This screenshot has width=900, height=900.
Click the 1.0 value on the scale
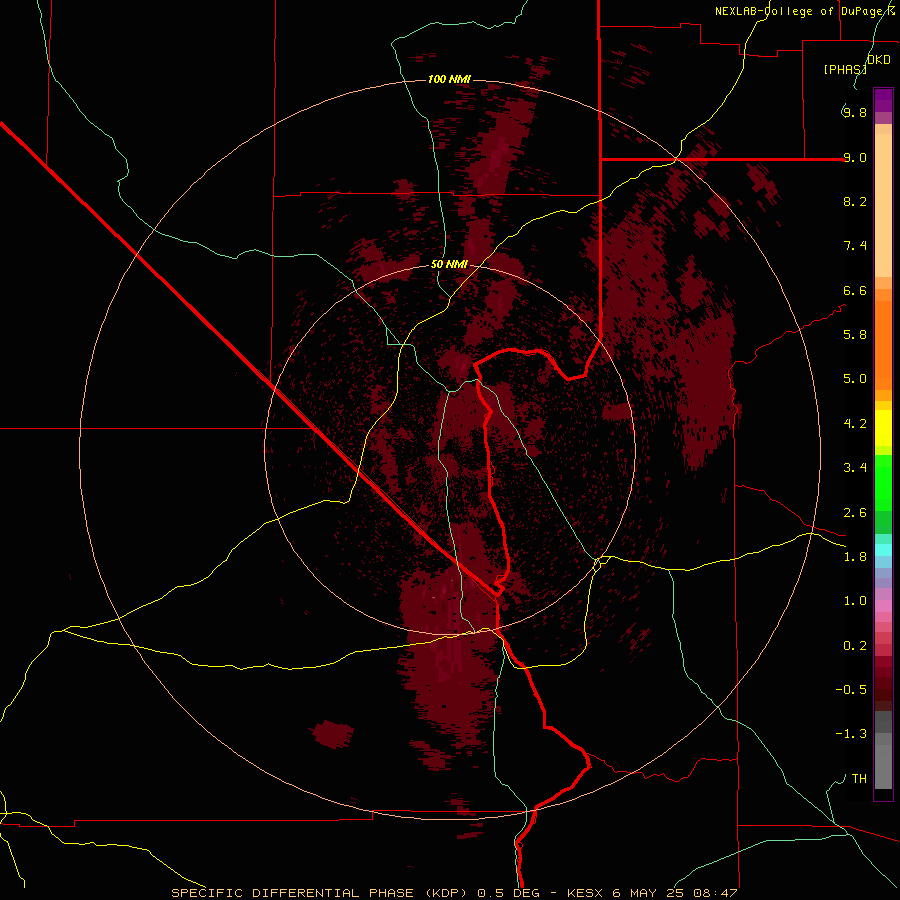pos(855,601)
